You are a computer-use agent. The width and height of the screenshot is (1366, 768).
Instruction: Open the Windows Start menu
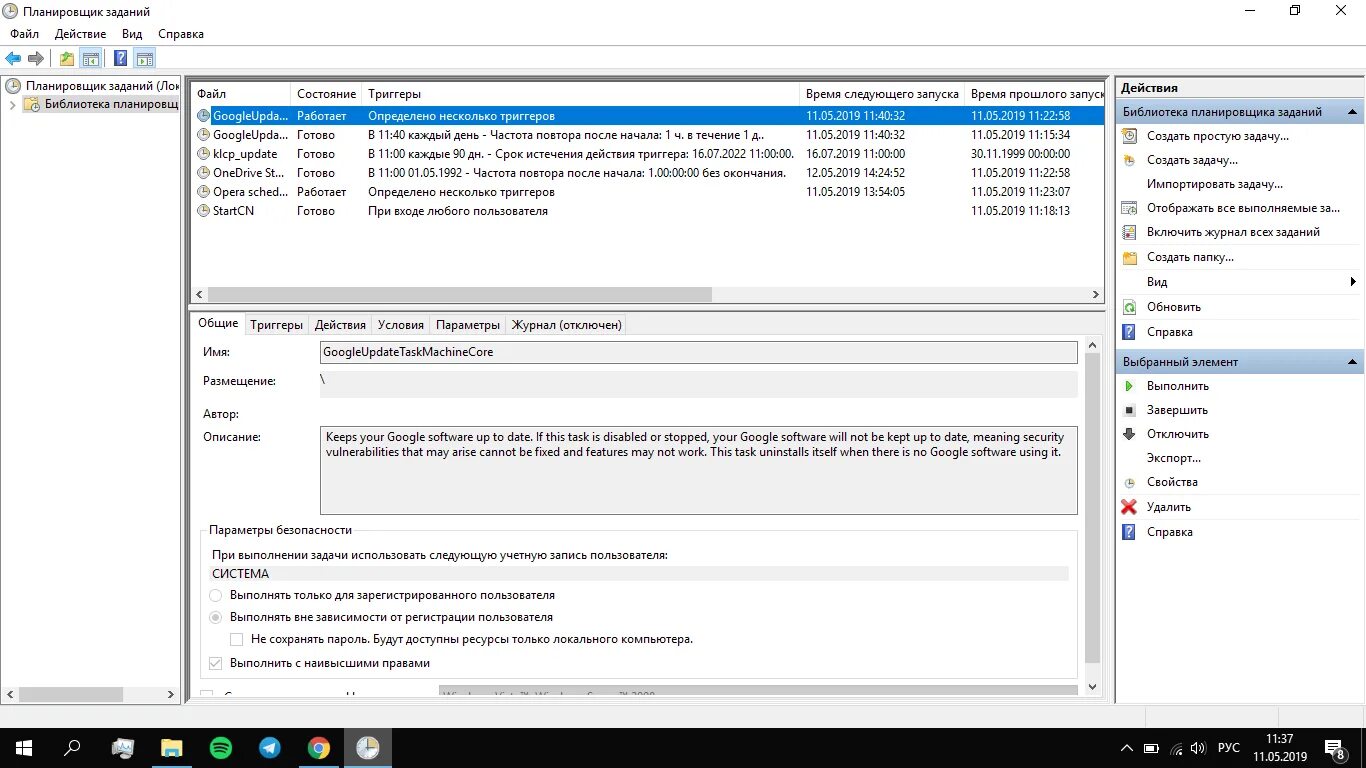(23, 748)
